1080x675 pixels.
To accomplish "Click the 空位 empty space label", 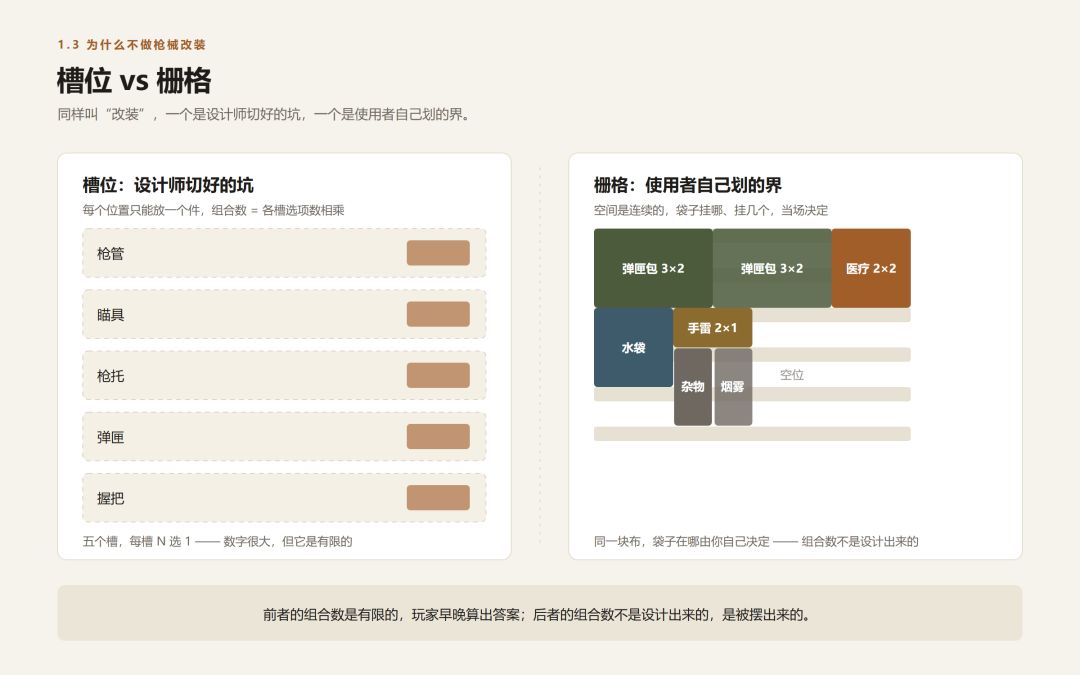I will click(791, 375).
